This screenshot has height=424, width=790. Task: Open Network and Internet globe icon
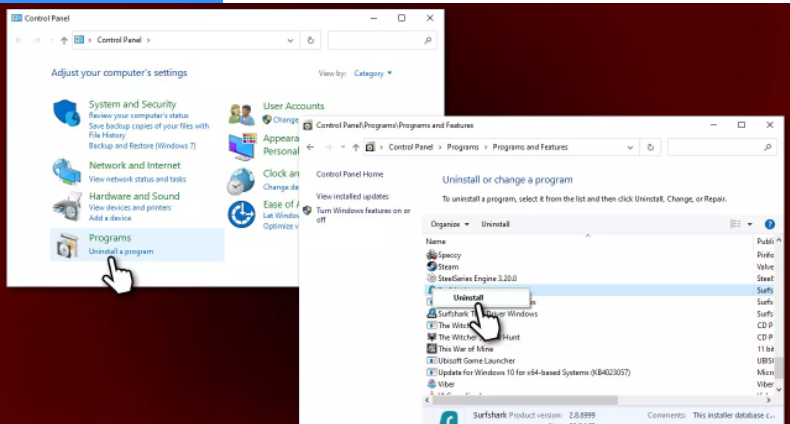[67, 172]
